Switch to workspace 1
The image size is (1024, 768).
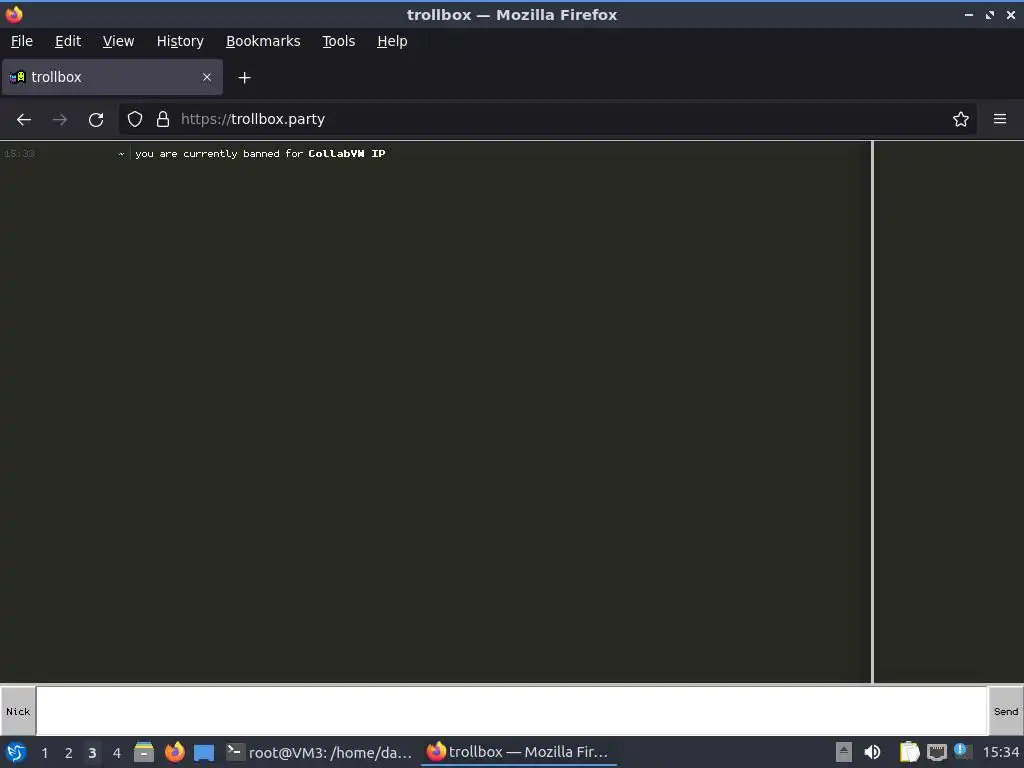pos(44,753)
